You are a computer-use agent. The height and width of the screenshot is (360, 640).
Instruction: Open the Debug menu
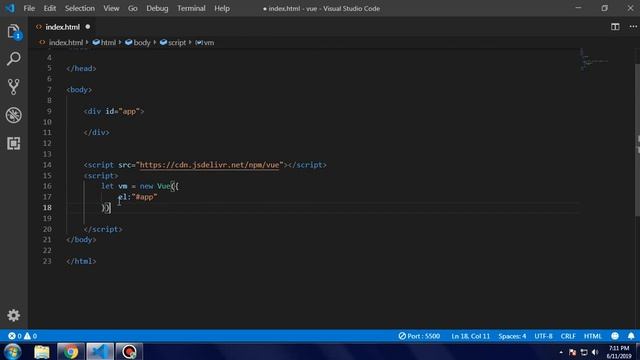[157, 8]
